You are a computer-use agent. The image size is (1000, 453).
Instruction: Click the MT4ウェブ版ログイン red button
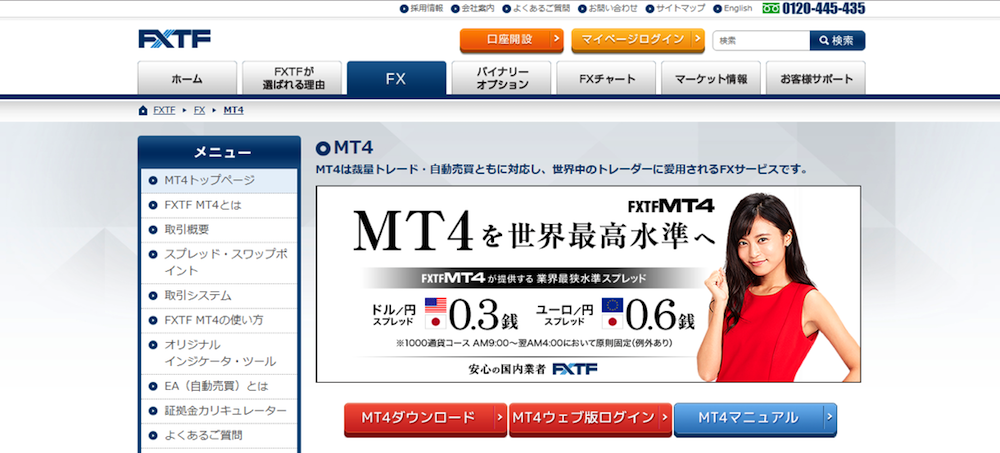click(x=591, y=419)
